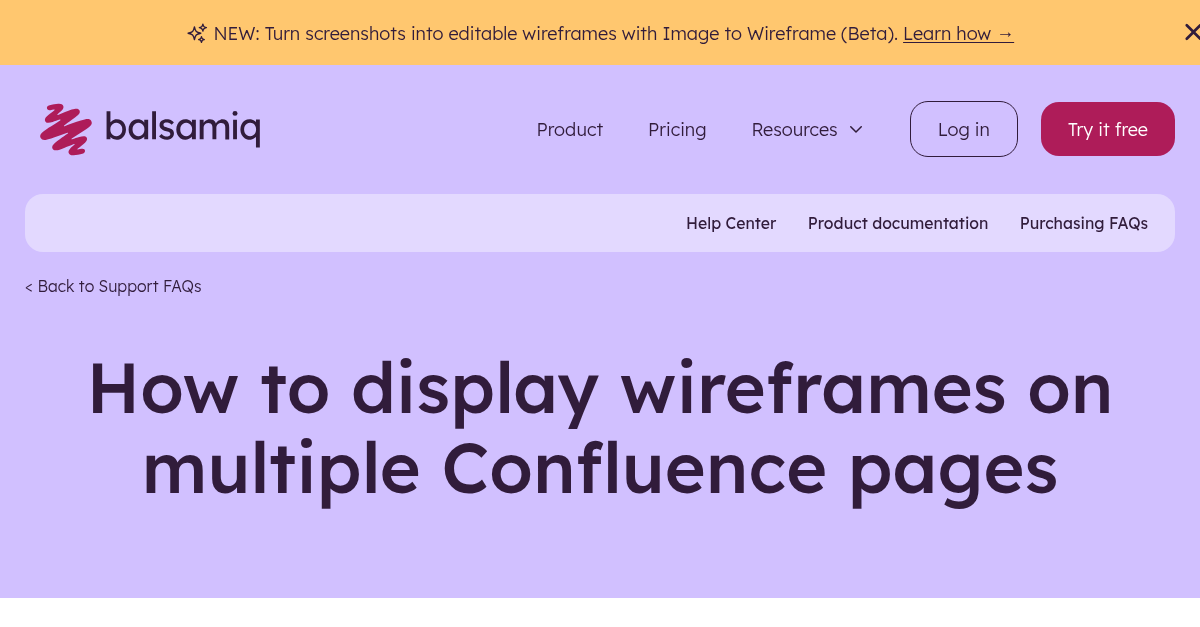
Task: Click the Balsamiq logo icon
Action: click(x=66, y=128)
